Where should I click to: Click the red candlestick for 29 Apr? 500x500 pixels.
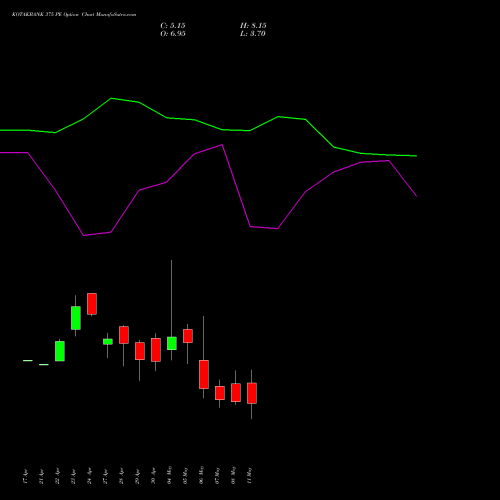140,351
